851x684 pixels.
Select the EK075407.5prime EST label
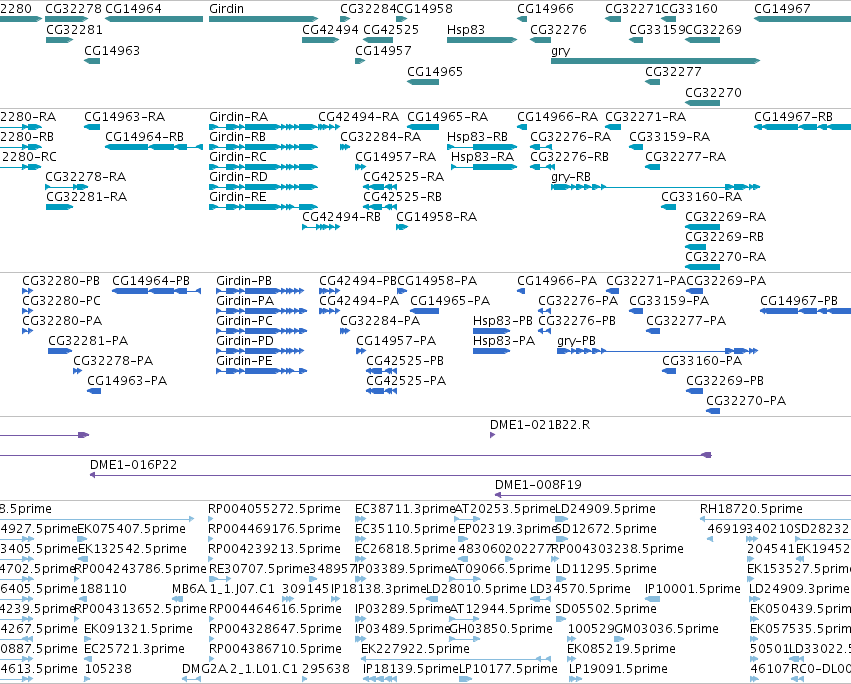click(132, 529)
